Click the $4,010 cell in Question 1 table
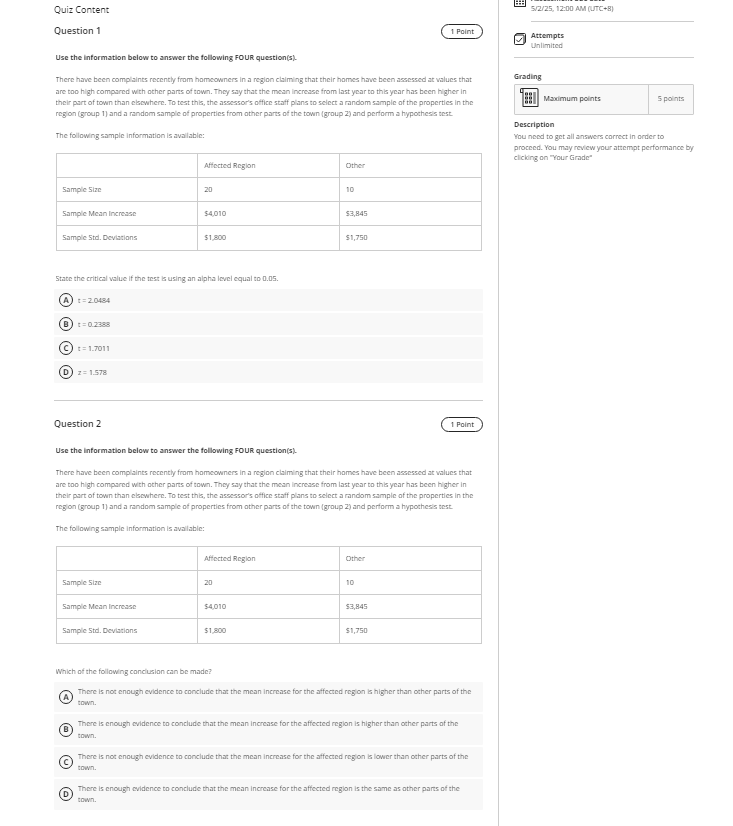This screenshot has width=733, height=826. click(x=215, y=213)
